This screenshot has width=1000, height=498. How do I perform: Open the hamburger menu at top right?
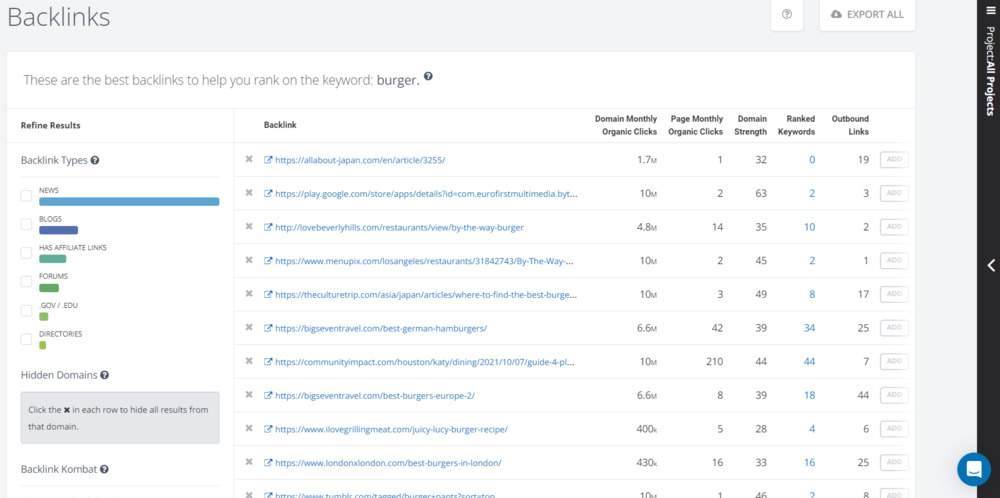click(x=990, y=10)
